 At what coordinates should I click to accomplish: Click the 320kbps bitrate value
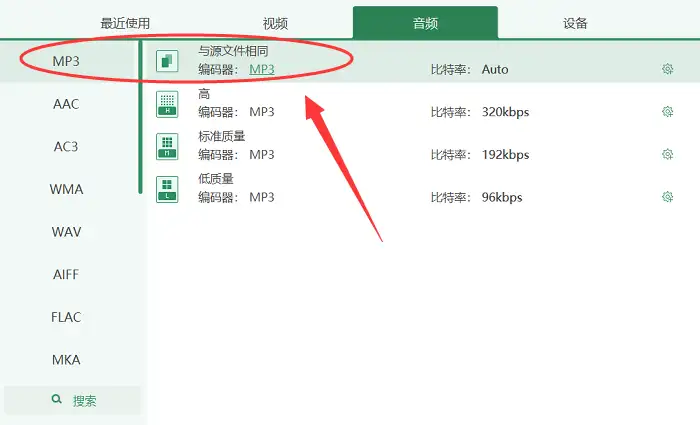tap(505, 112)
